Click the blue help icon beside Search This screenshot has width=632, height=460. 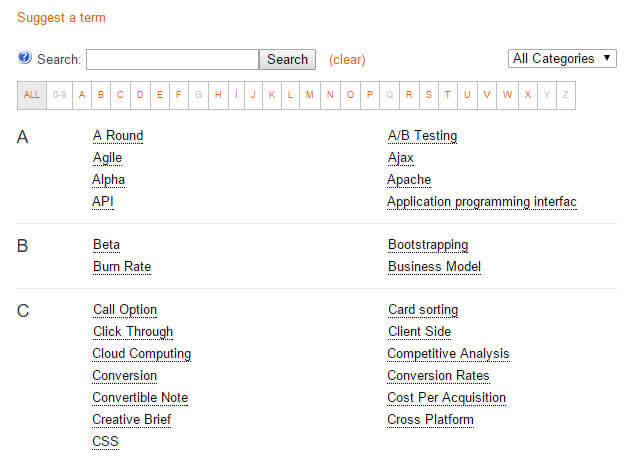25,58
